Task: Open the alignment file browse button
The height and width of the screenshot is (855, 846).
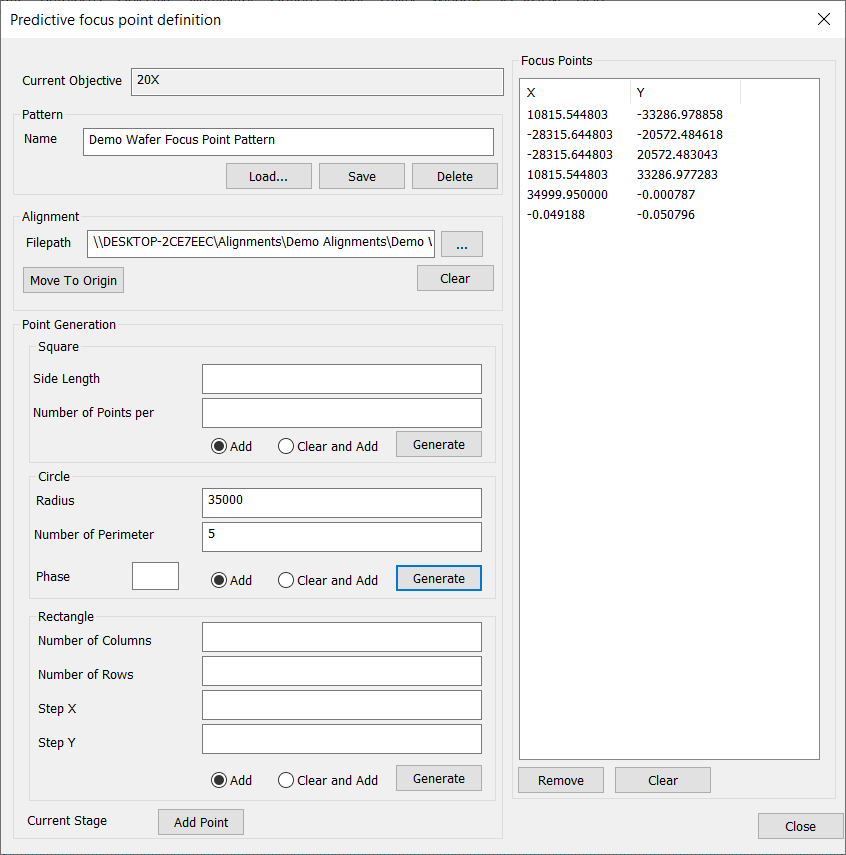Action: [x=461, y=244]
